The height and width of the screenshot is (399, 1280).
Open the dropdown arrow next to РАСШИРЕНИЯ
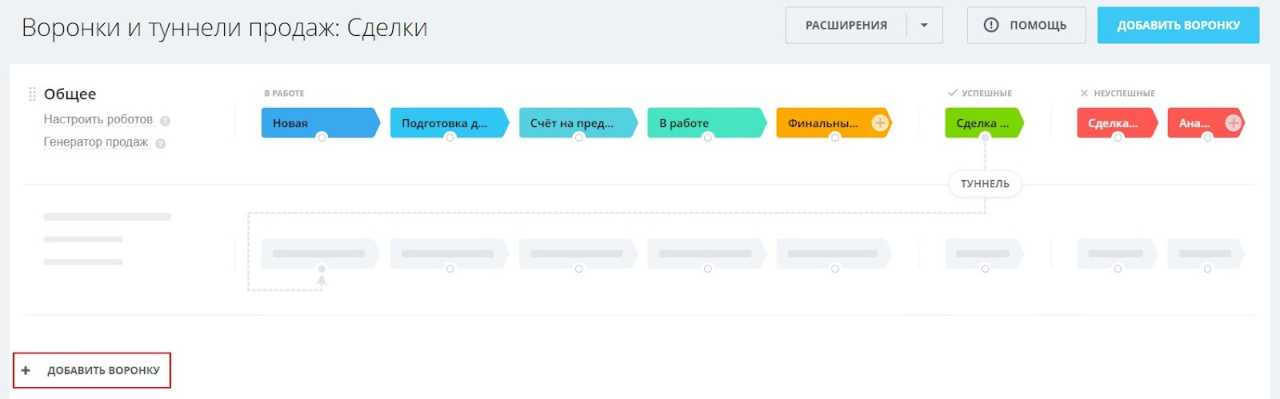pos(924,26)
